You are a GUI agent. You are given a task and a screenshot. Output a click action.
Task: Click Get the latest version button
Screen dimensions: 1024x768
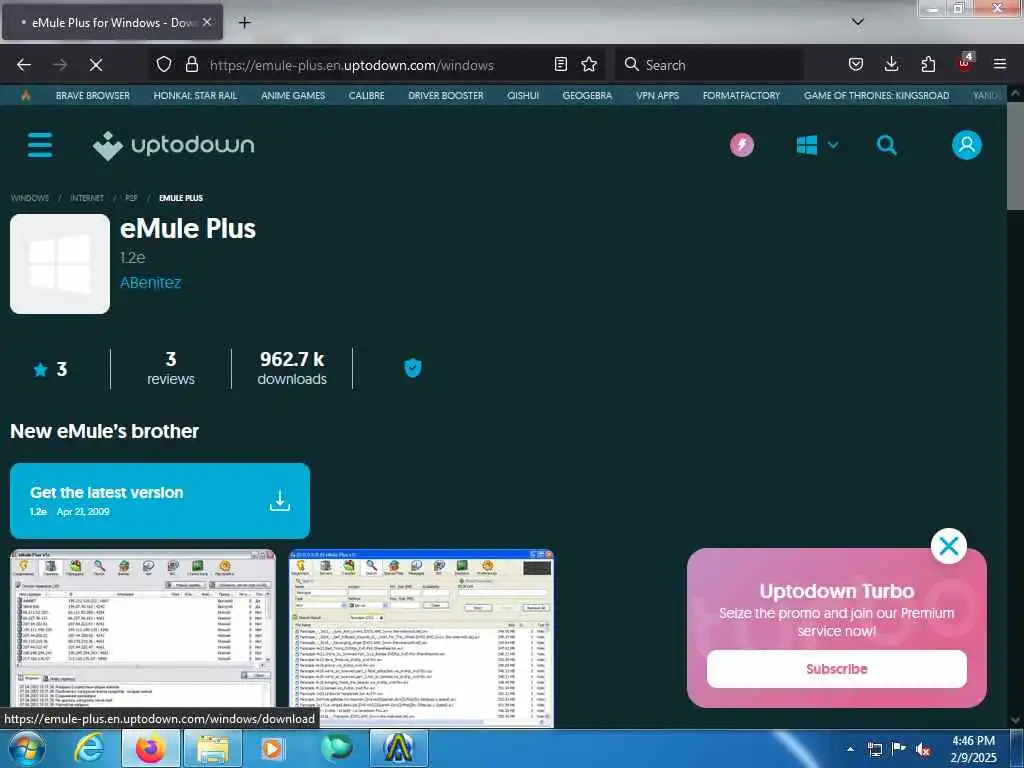[x=160, y=501]
